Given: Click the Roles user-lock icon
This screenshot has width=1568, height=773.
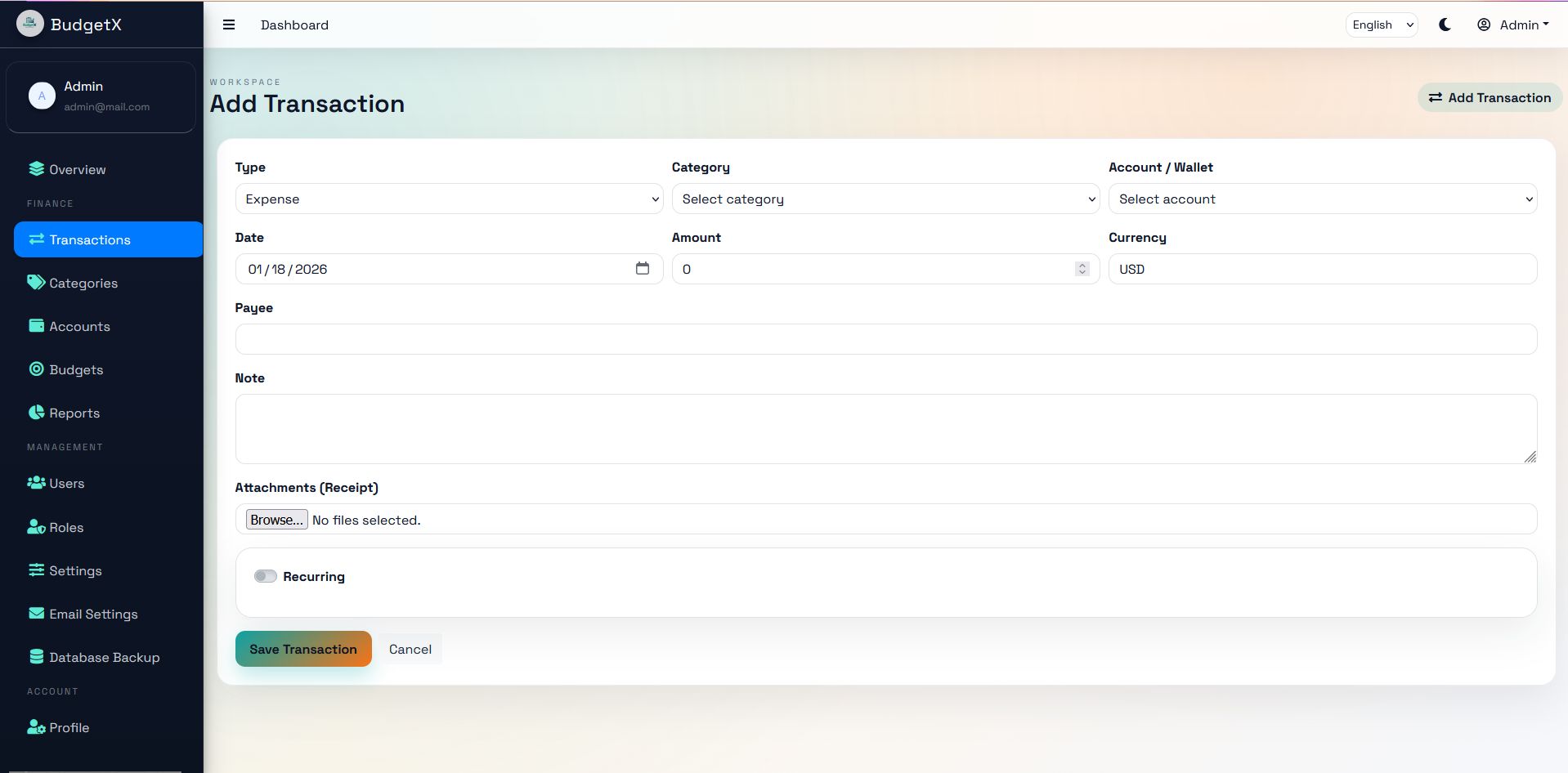Looking at the screenshot, I should [x=36, y=527].
